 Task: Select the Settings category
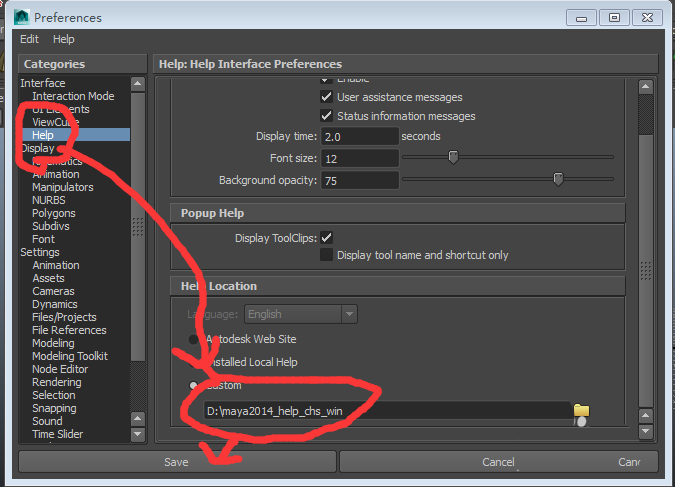pyautogui.click(x=40, y=252)
